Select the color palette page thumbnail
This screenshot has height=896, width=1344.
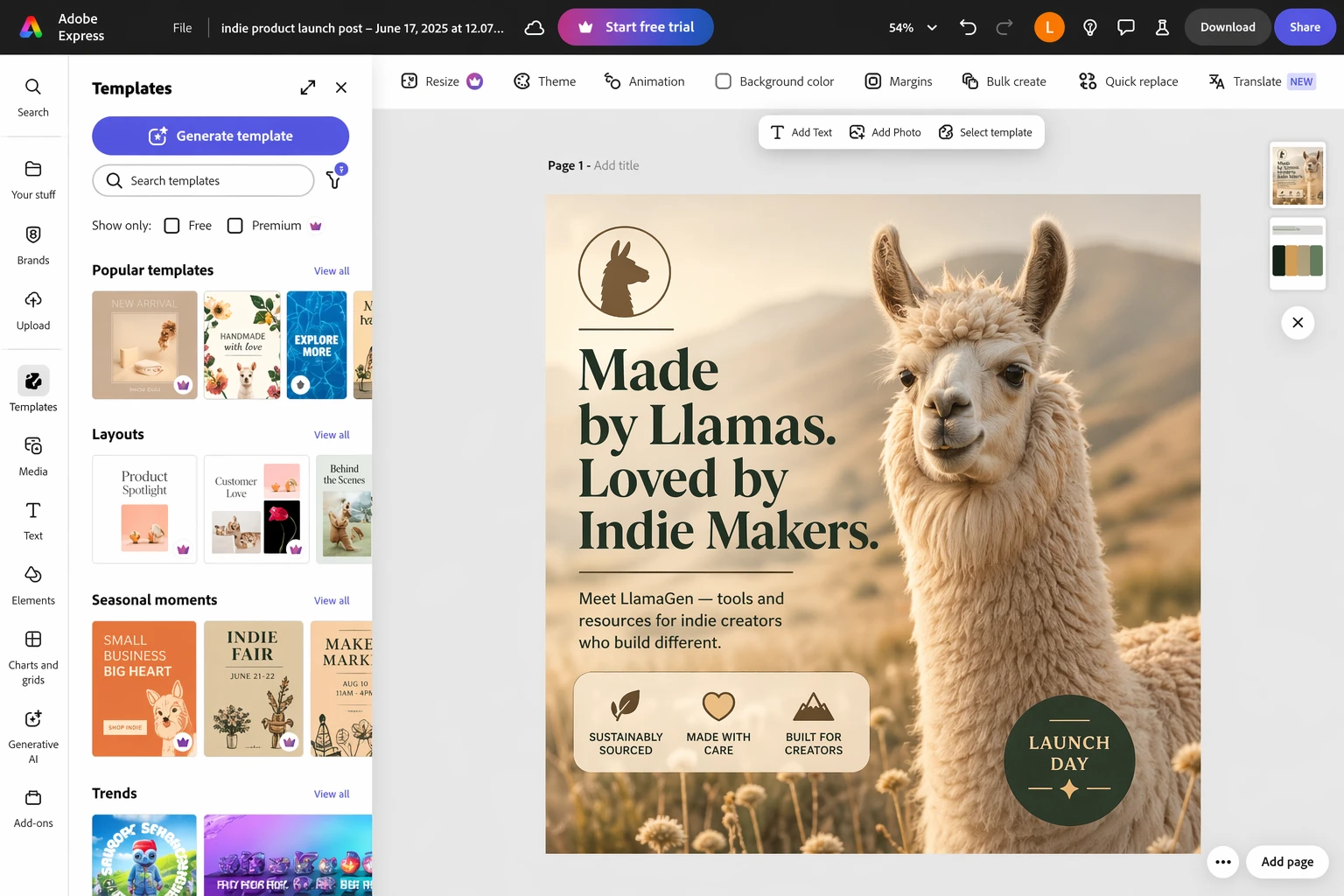coord(1298,254)
